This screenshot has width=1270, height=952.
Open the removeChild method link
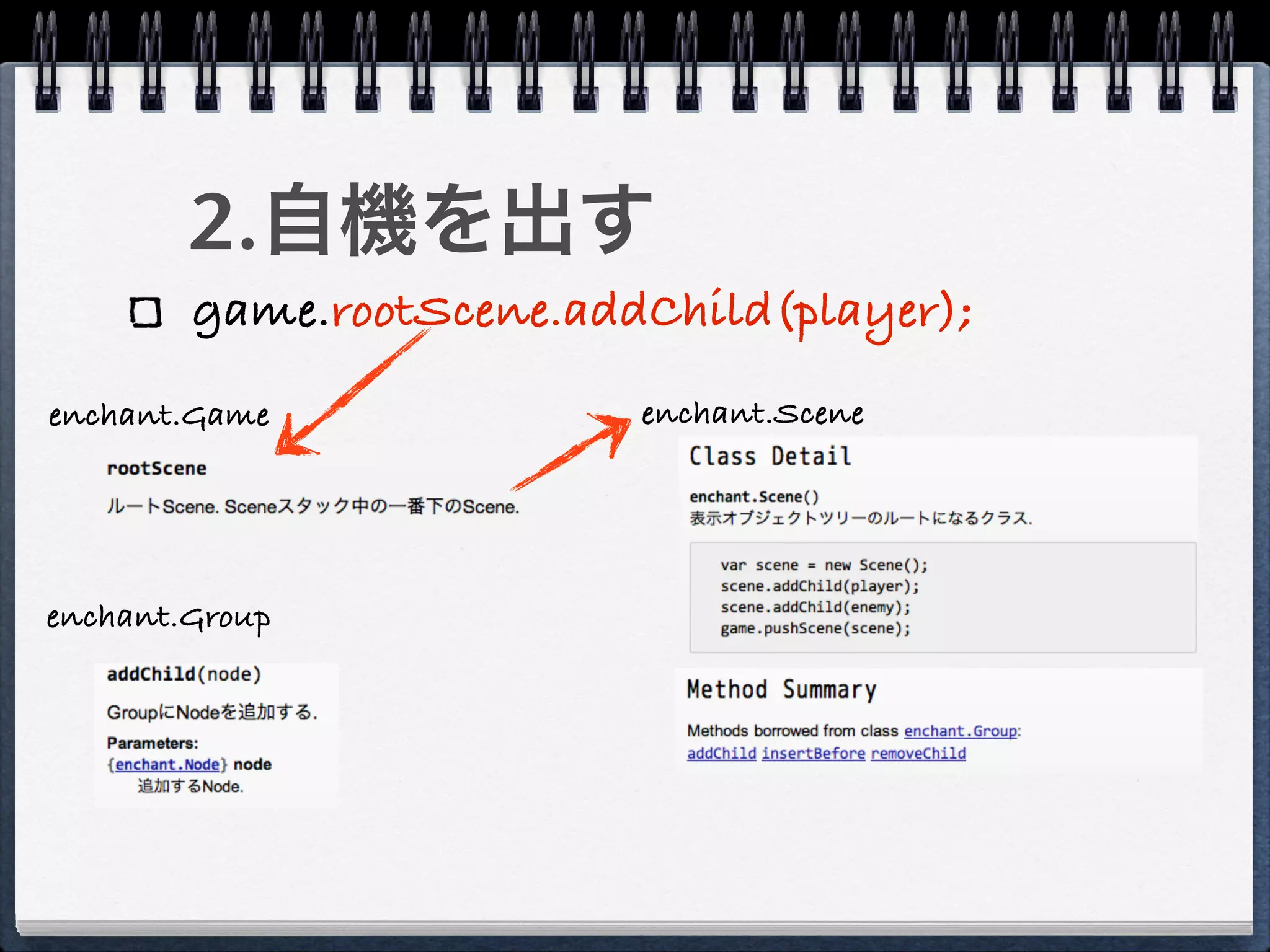click(x=918, y=754)
